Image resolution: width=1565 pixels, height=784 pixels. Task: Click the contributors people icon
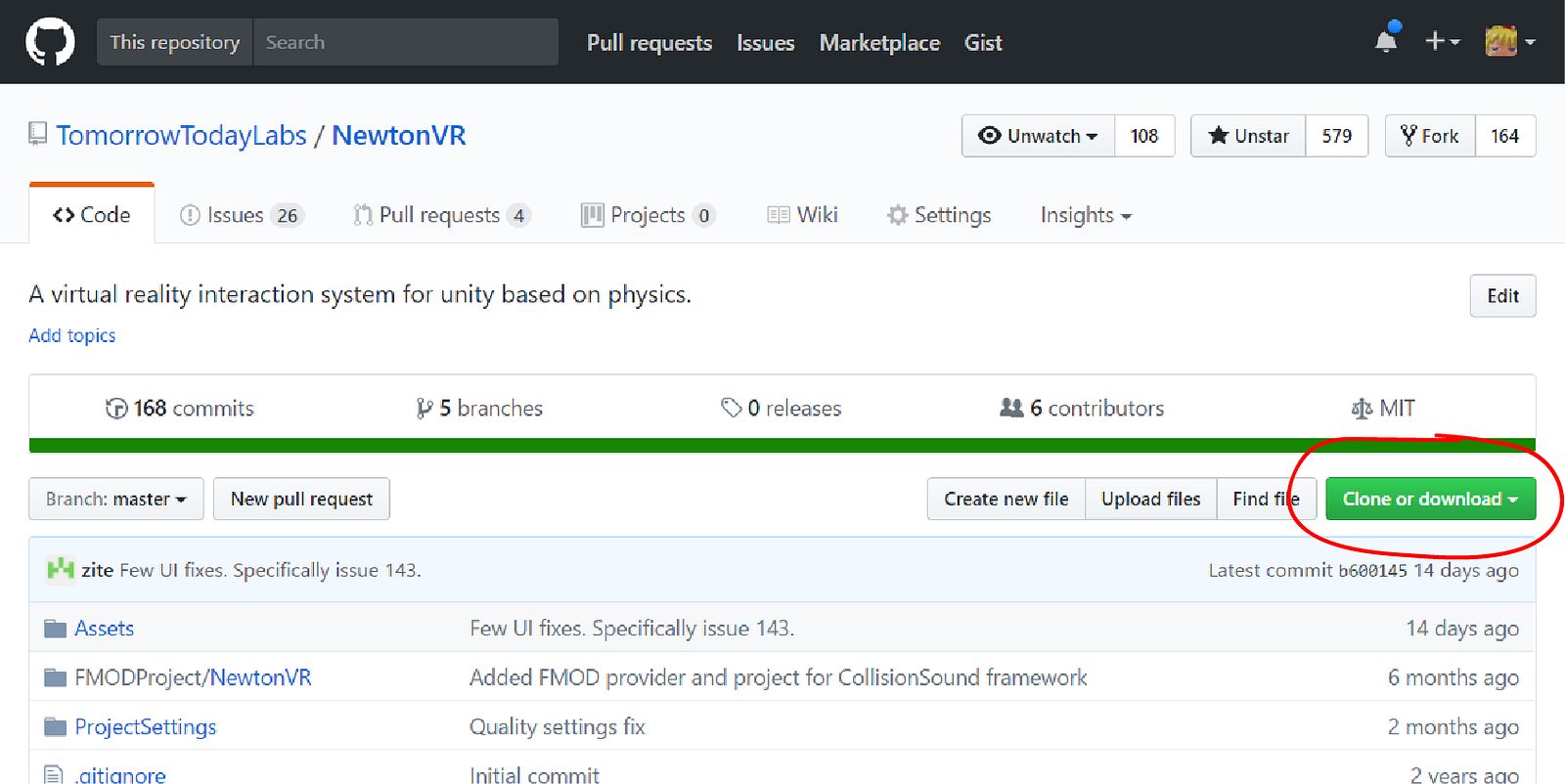[1011, 408]
